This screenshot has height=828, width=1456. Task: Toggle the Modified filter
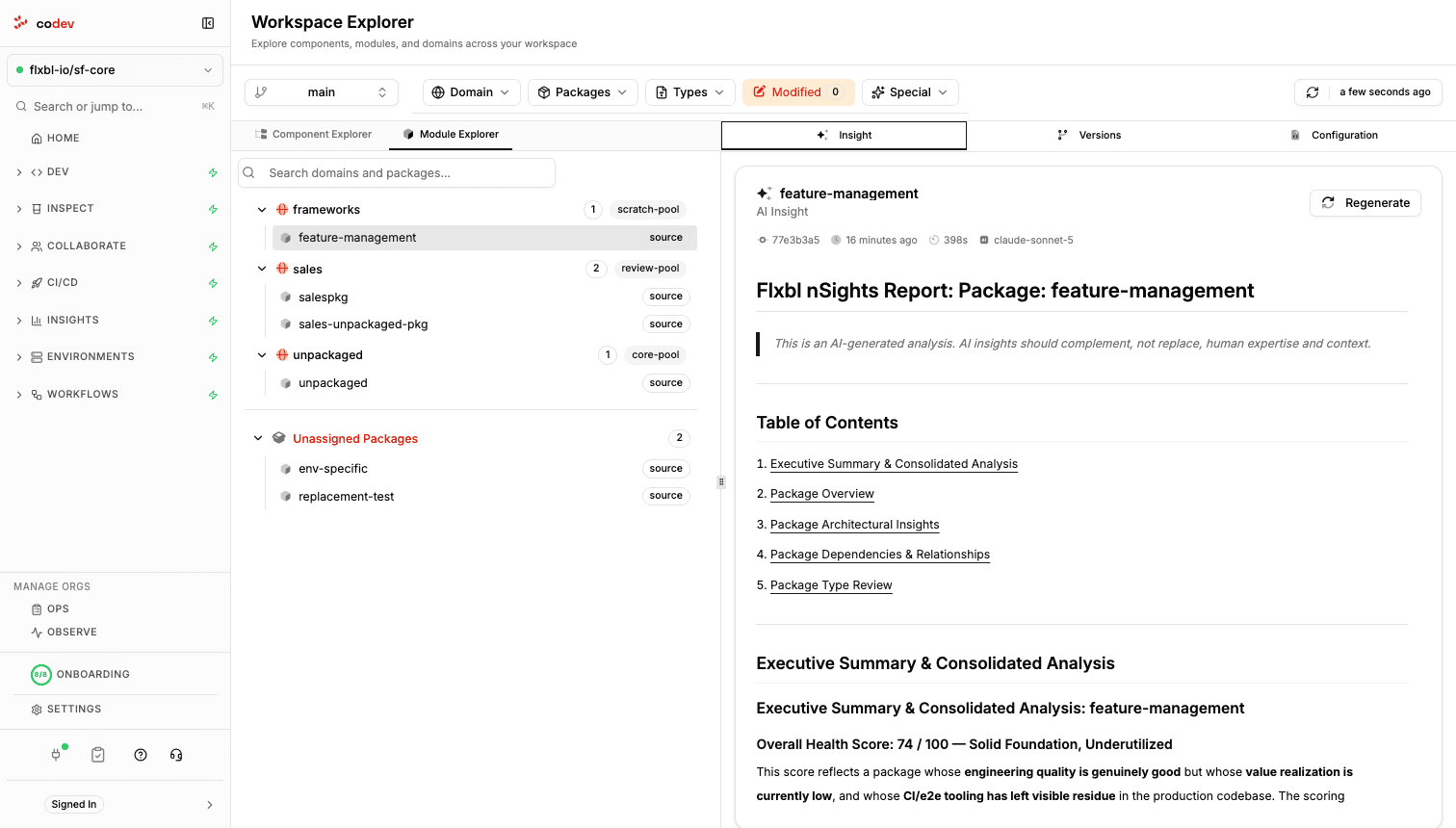coord(798,92)
